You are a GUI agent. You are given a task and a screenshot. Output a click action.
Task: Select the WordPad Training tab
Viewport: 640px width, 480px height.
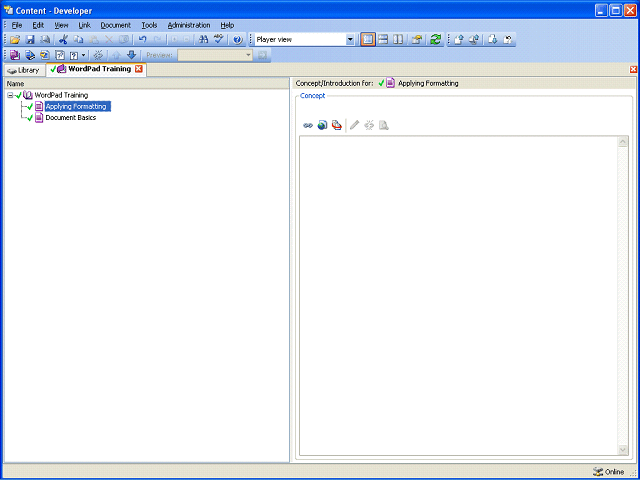point(95,69)
